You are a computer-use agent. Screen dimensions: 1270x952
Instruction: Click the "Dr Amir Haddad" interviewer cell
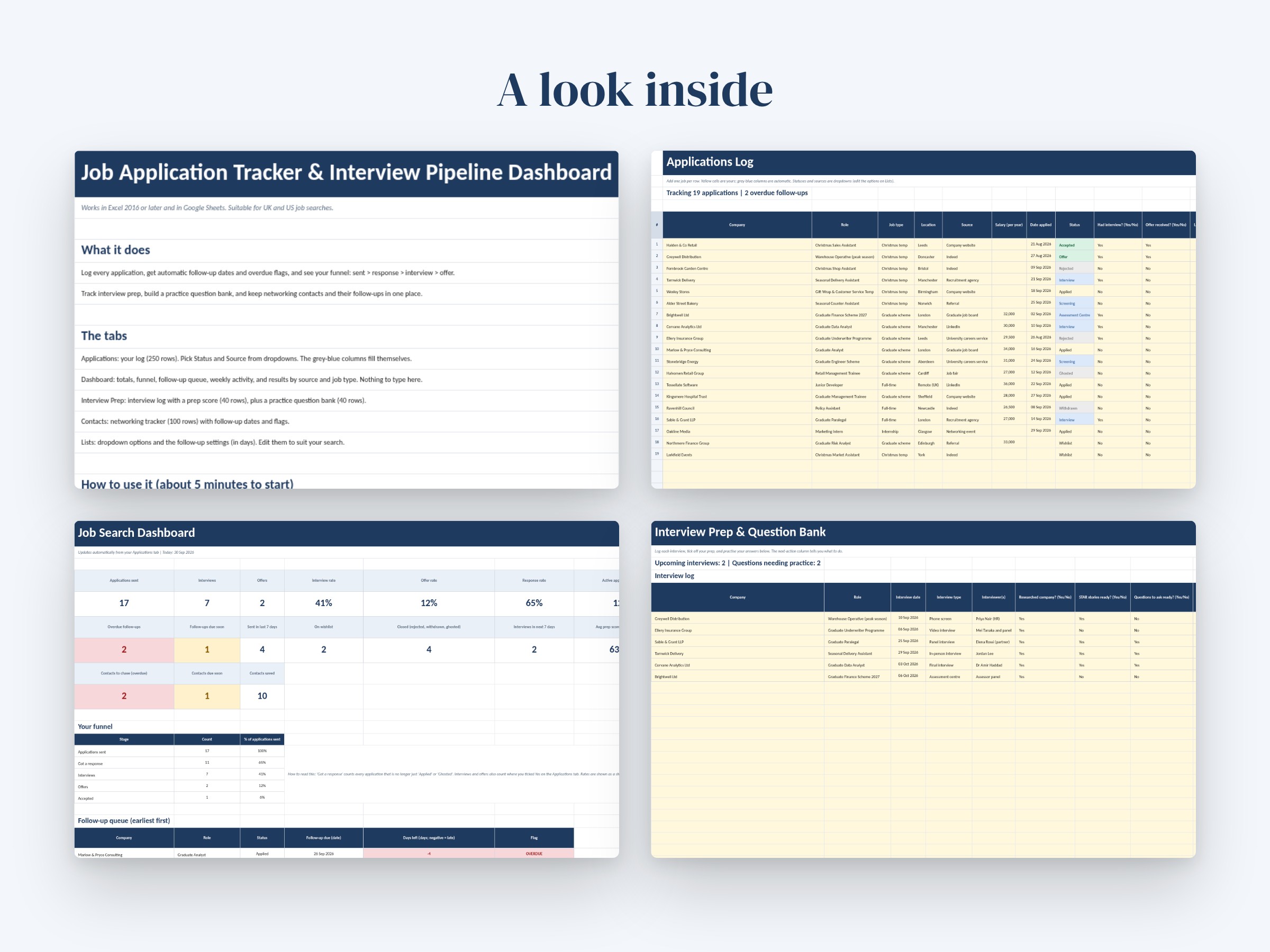(993, 665)
